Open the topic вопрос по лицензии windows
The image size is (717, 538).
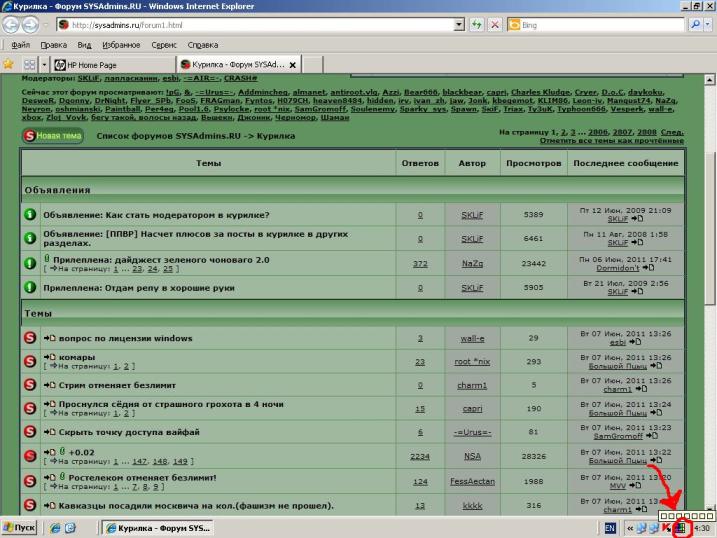pyautogui.click(x=125, y=338)
